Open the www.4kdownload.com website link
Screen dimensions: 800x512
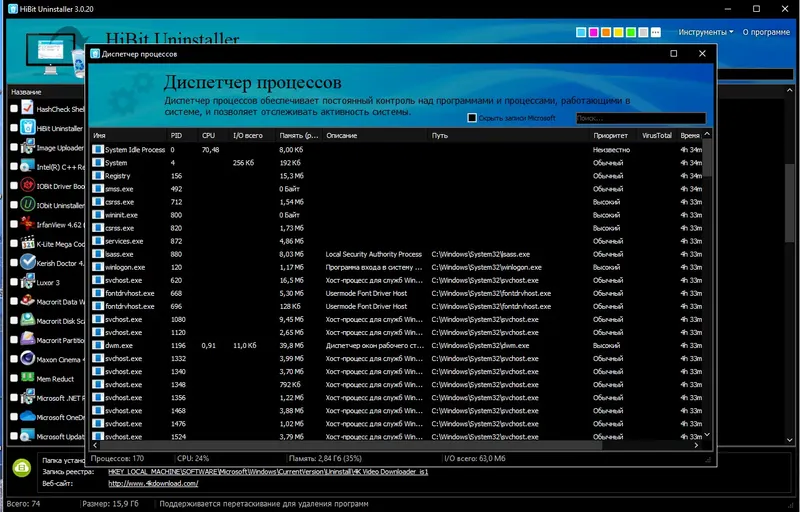tap(153, 483)
